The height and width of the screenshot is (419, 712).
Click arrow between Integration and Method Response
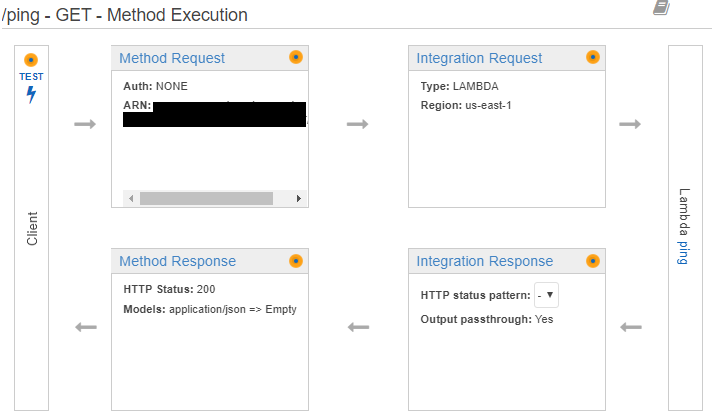coord(358,327)
